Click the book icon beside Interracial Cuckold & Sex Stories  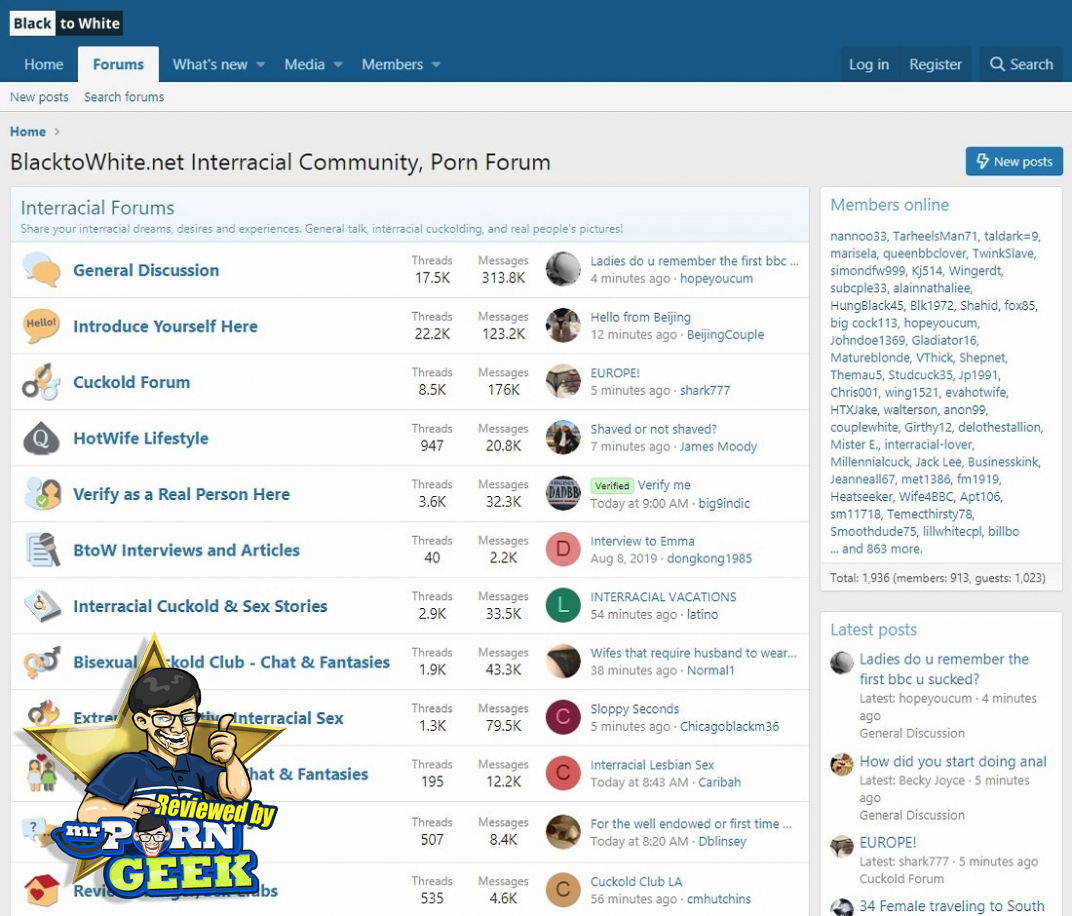pos(42,606)
